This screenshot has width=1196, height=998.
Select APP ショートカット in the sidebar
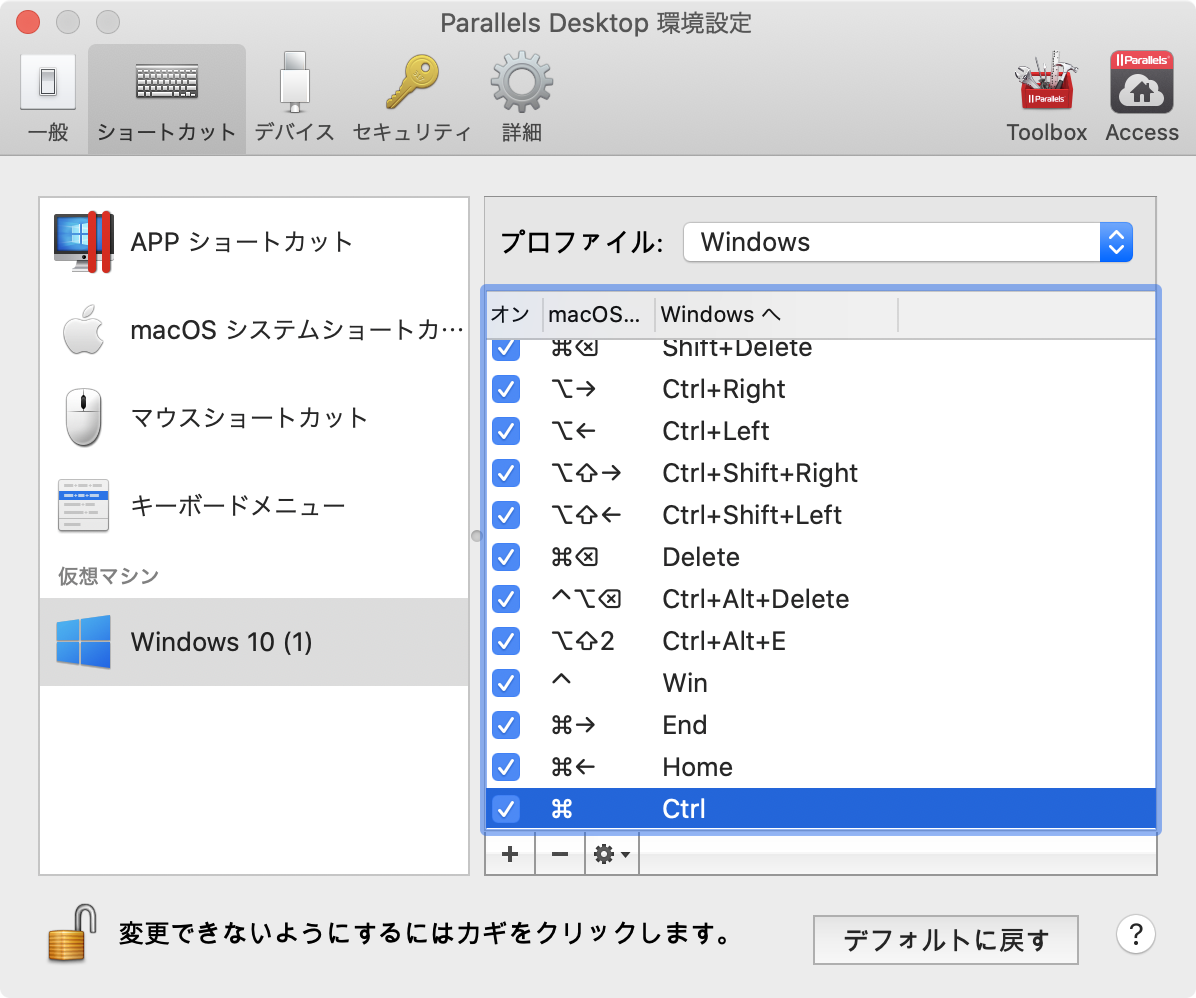click(x=254, y=242)
